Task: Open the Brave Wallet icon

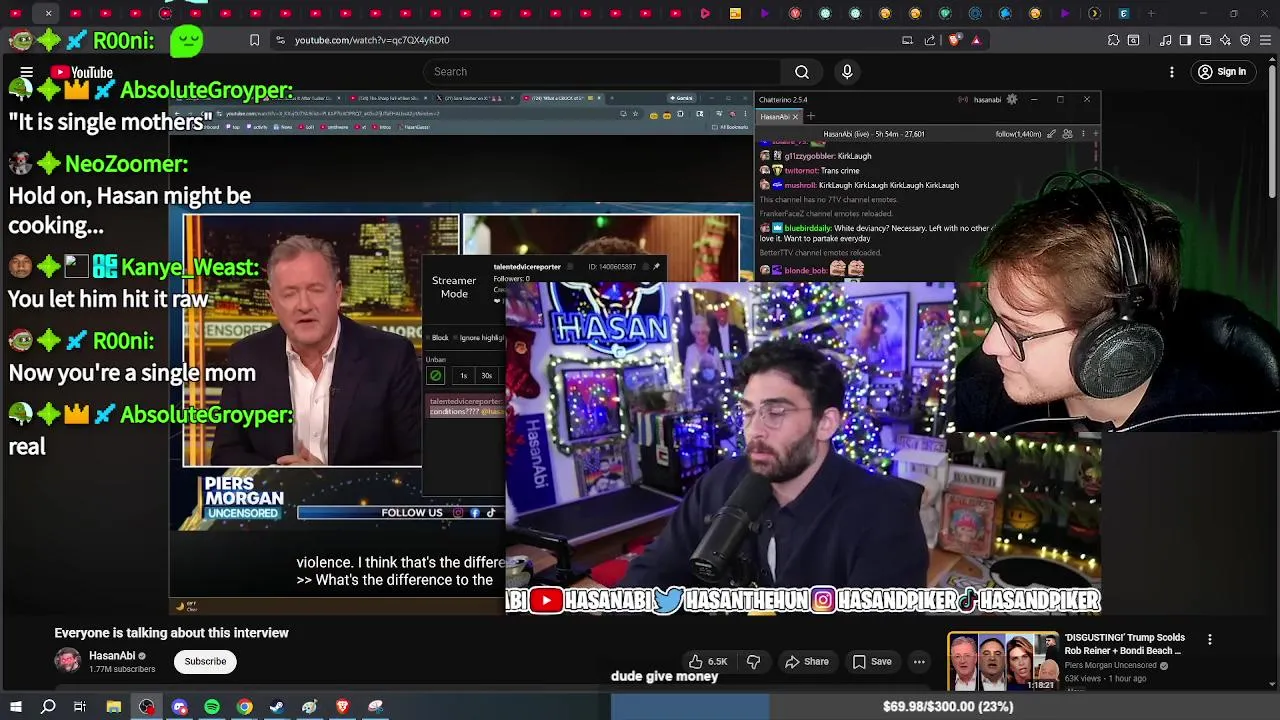Action: coord(1205,40)
